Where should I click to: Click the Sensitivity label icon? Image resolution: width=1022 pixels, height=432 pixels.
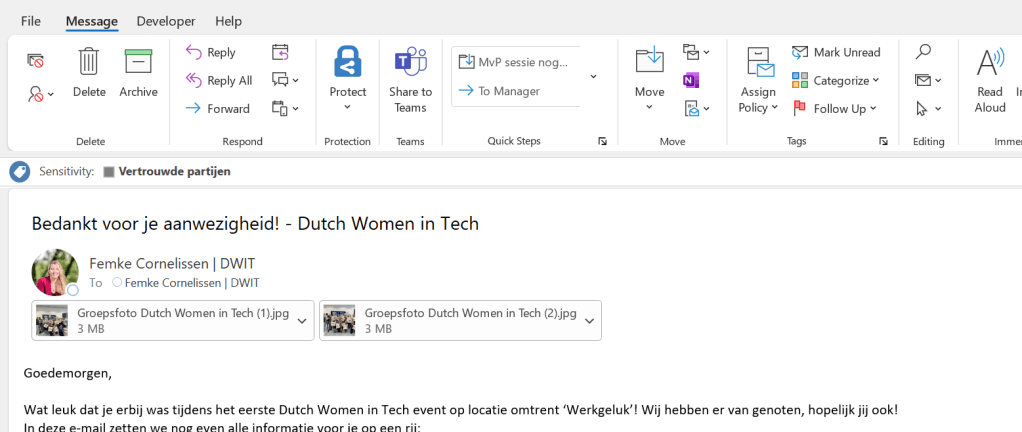[x=20, y=172]
